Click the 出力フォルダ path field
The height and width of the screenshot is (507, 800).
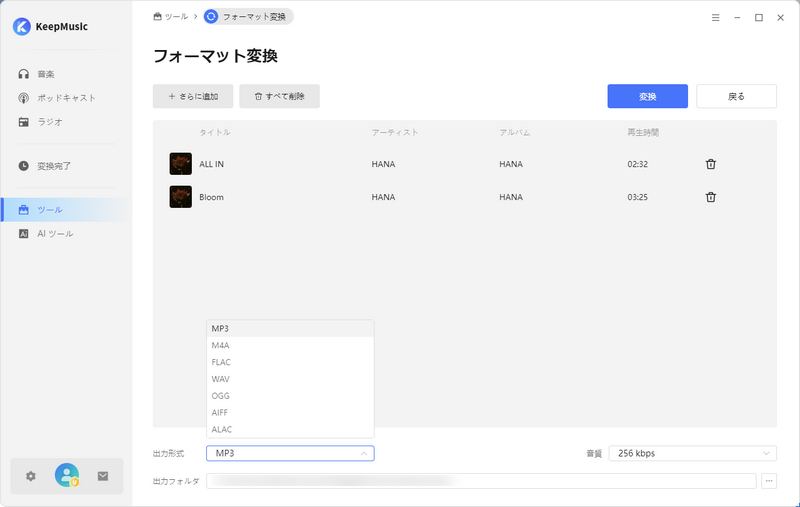point(481,481)
